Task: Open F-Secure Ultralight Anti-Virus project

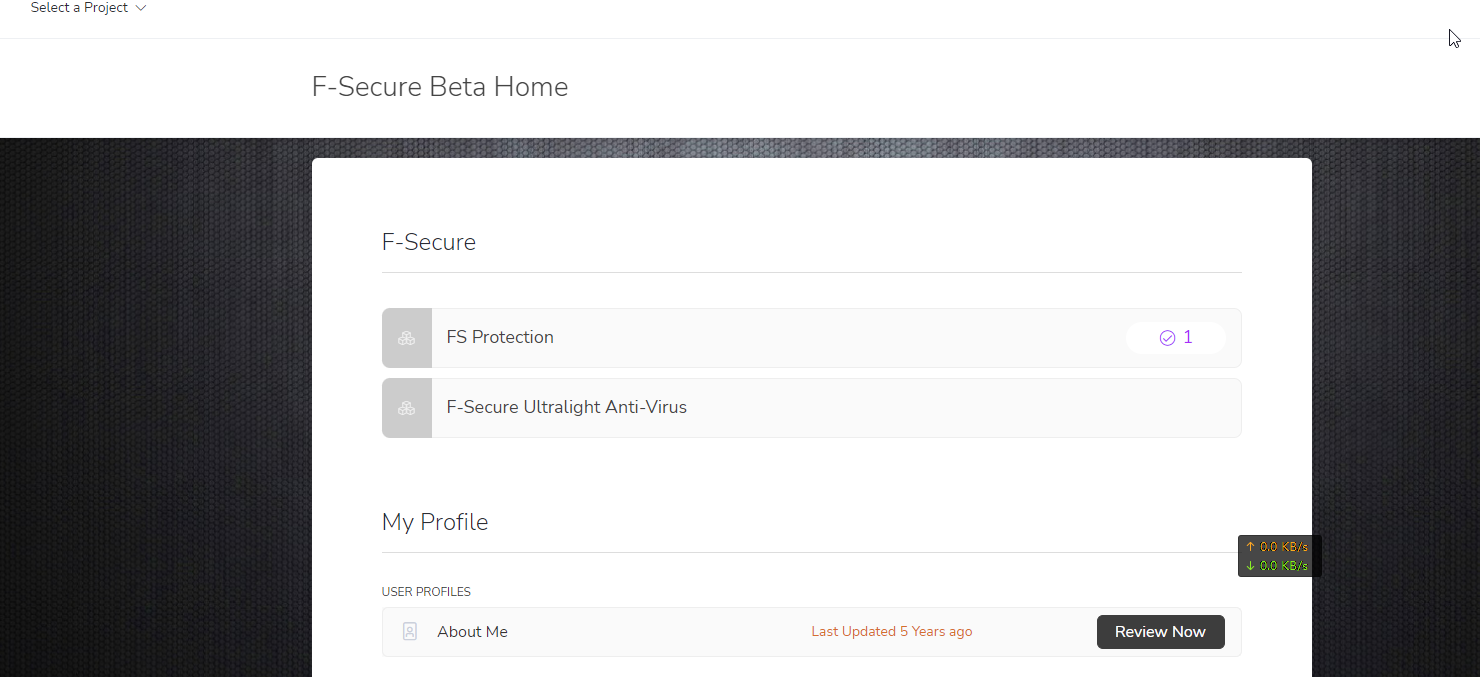Action: tap(566, 408)
